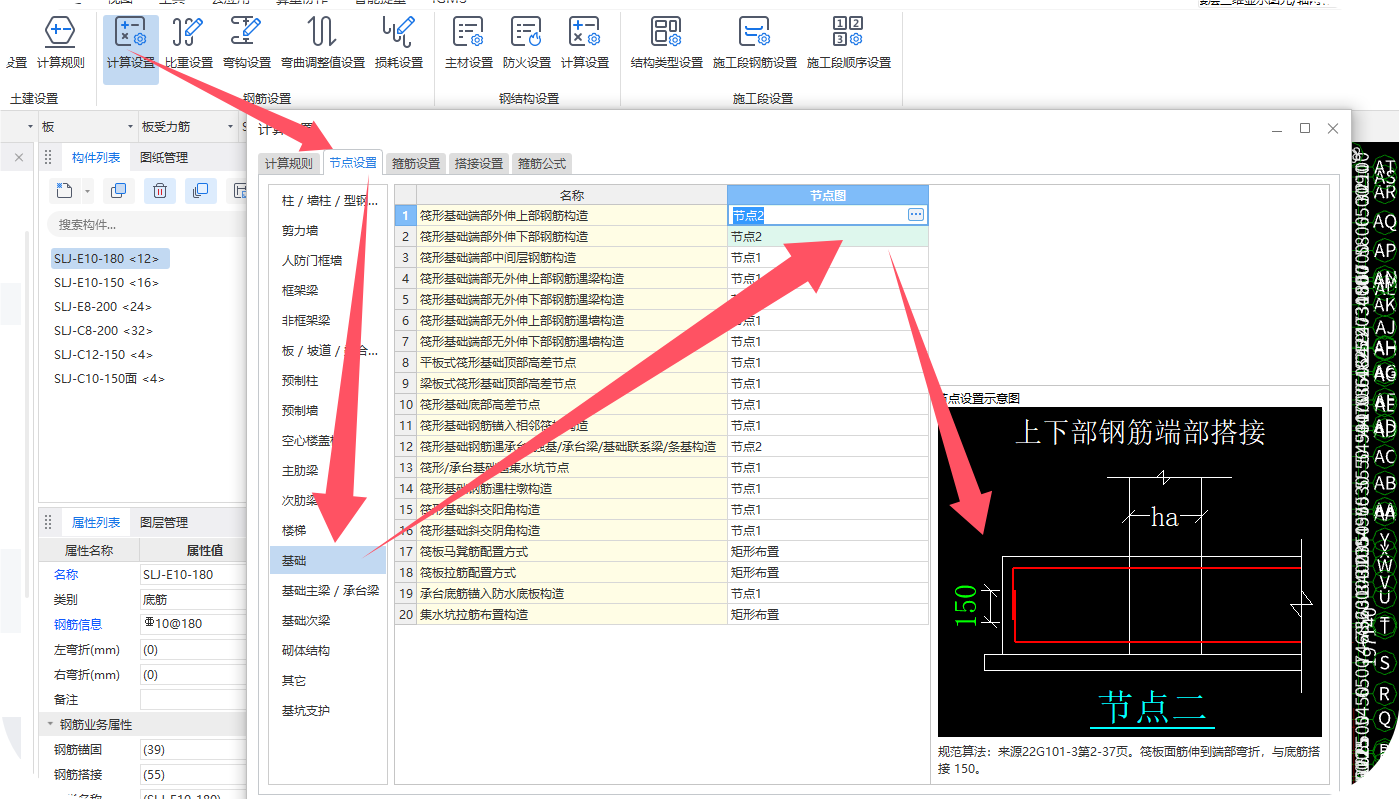Open 计算规则 in the 土建设置 ribbon group
Viewport: 1399px width, 799px height.
(x=60, y=42)
